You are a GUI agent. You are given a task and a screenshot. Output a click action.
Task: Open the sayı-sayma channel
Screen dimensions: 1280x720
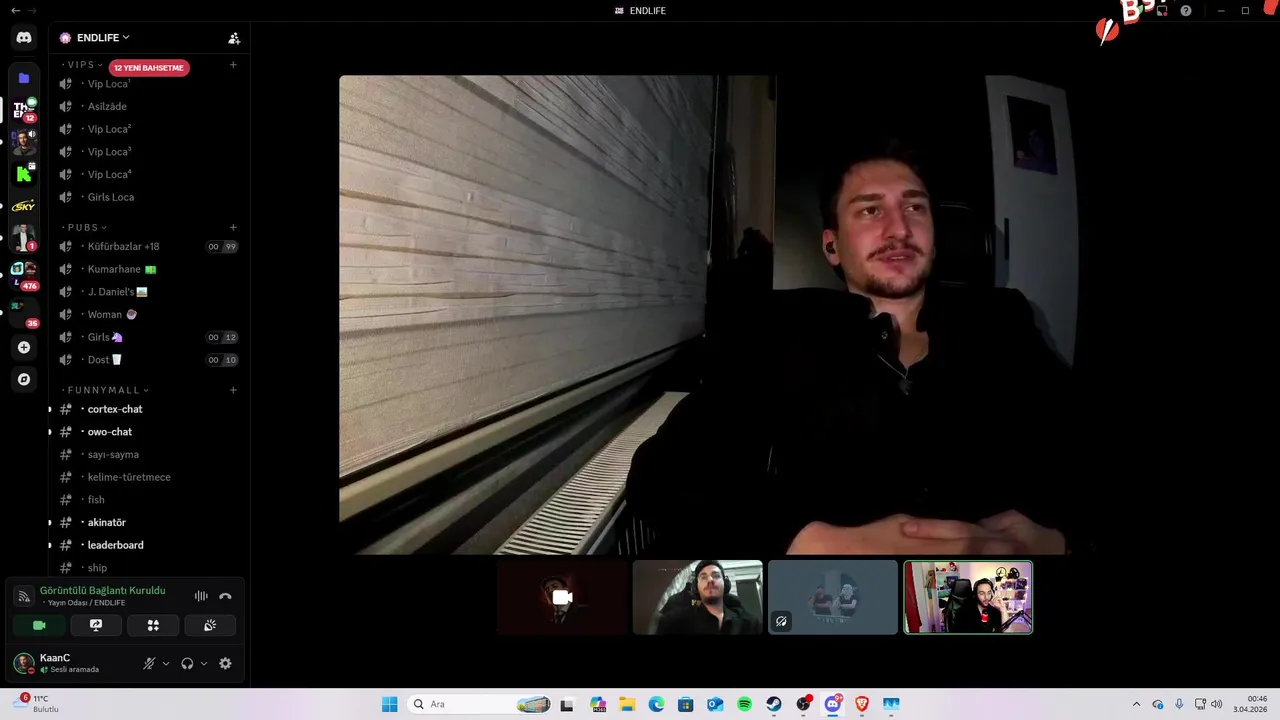[148, 454]
